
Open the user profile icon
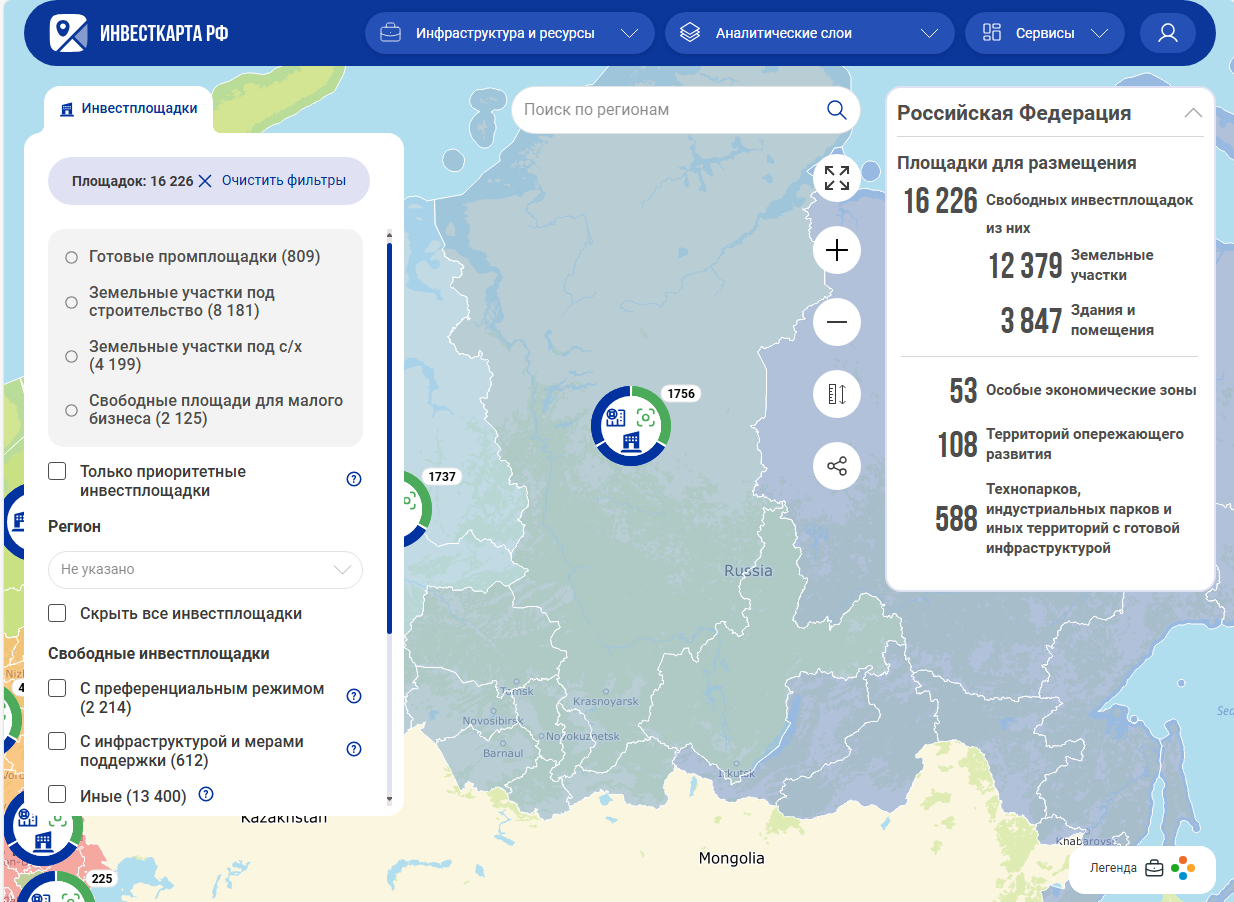tap(1168, 33)
